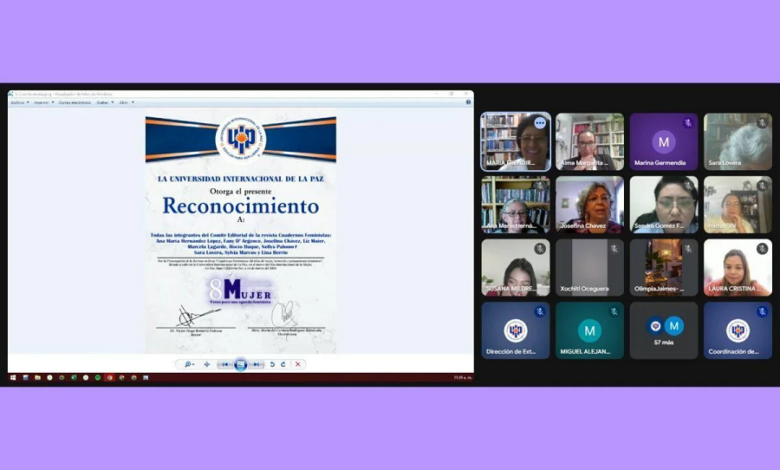Viewport: 780px width, 470px height.
Task: Click muted mic icon on Marina Germendia tile
Action: point(688,123)
